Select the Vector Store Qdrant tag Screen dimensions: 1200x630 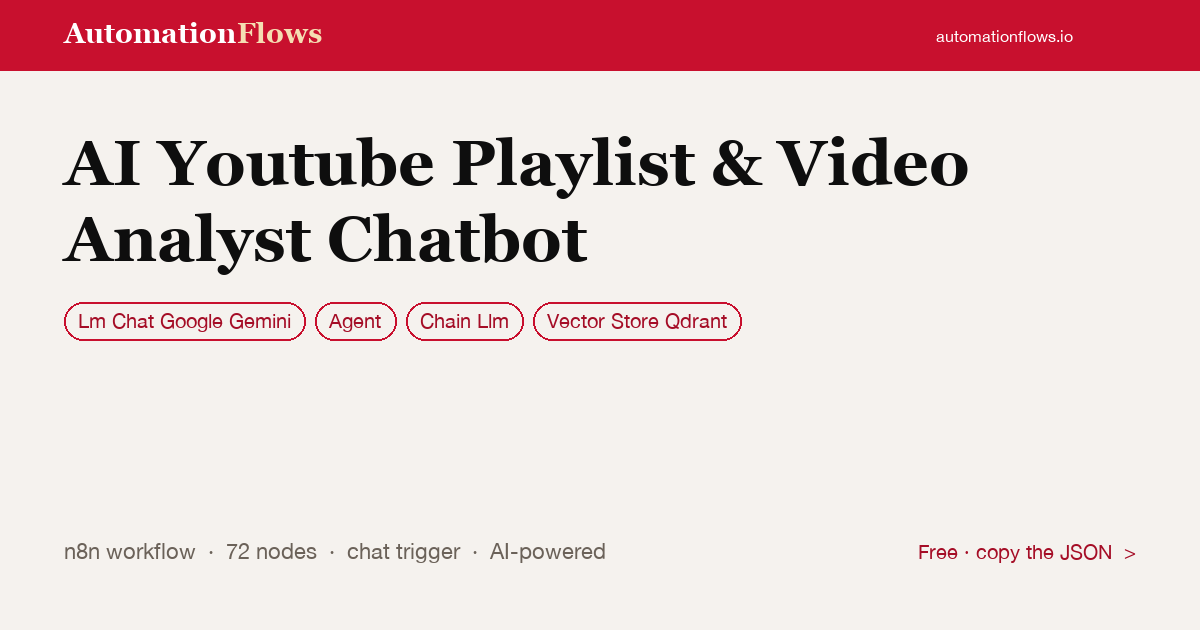point(637,322)
